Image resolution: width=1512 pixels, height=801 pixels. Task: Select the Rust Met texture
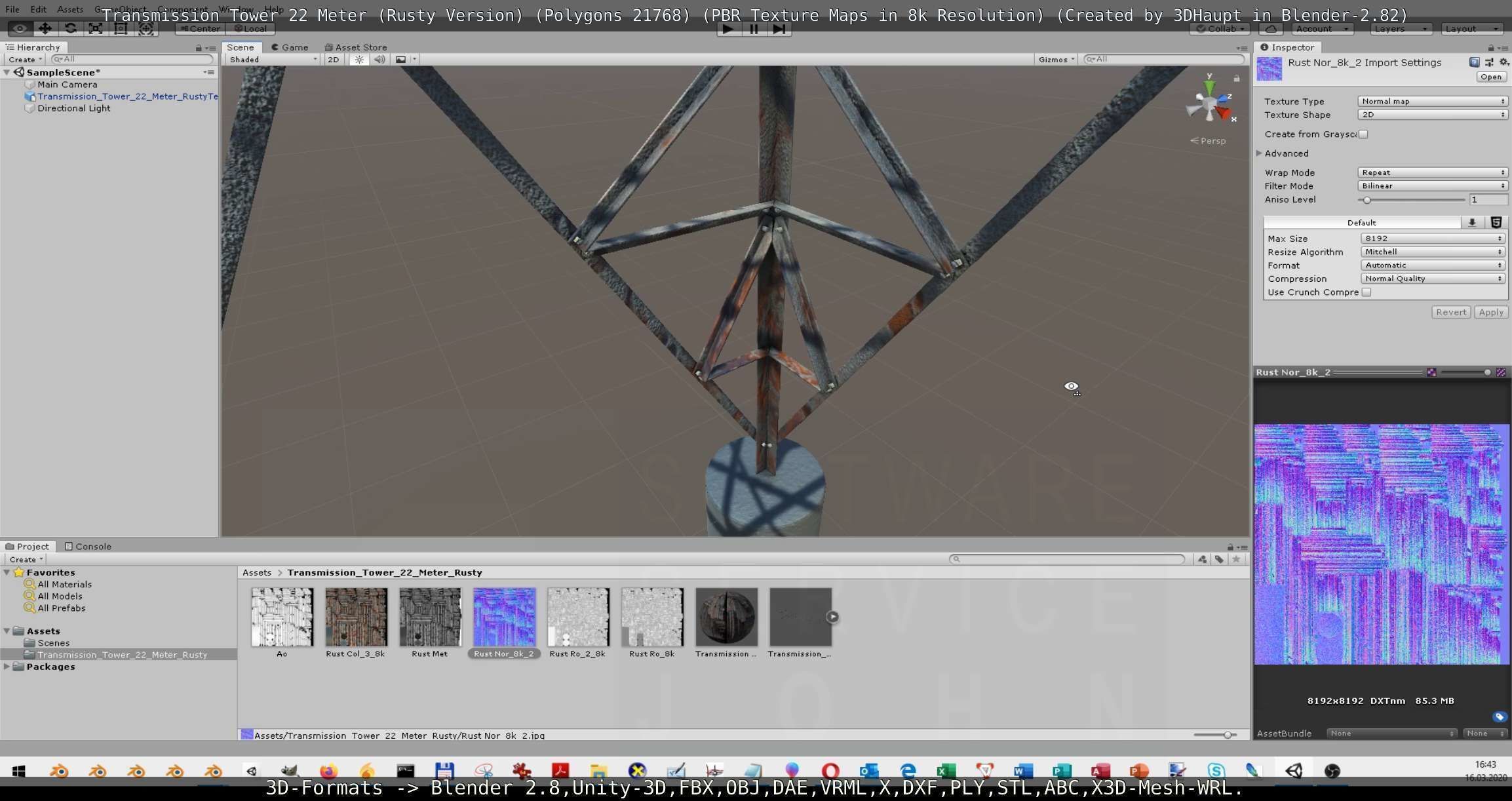click(430, 617)
